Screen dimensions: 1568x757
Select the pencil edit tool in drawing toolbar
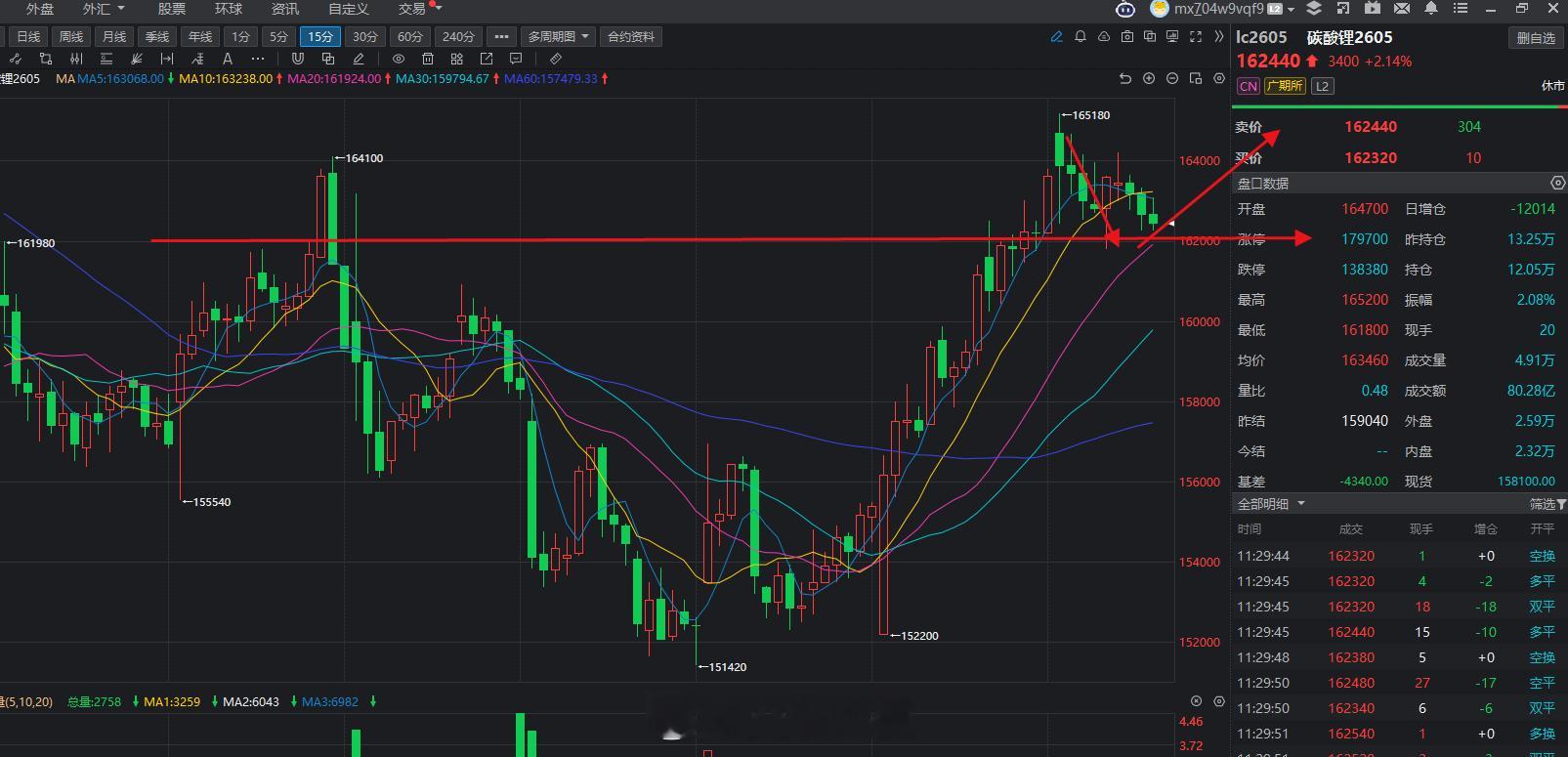359,59
